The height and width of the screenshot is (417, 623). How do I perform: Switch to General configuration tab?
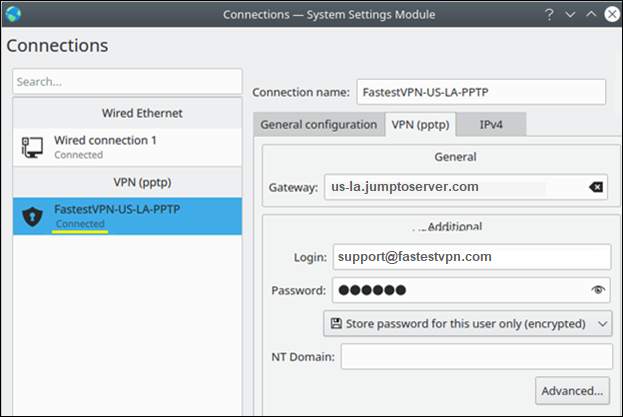click(319, 125)
